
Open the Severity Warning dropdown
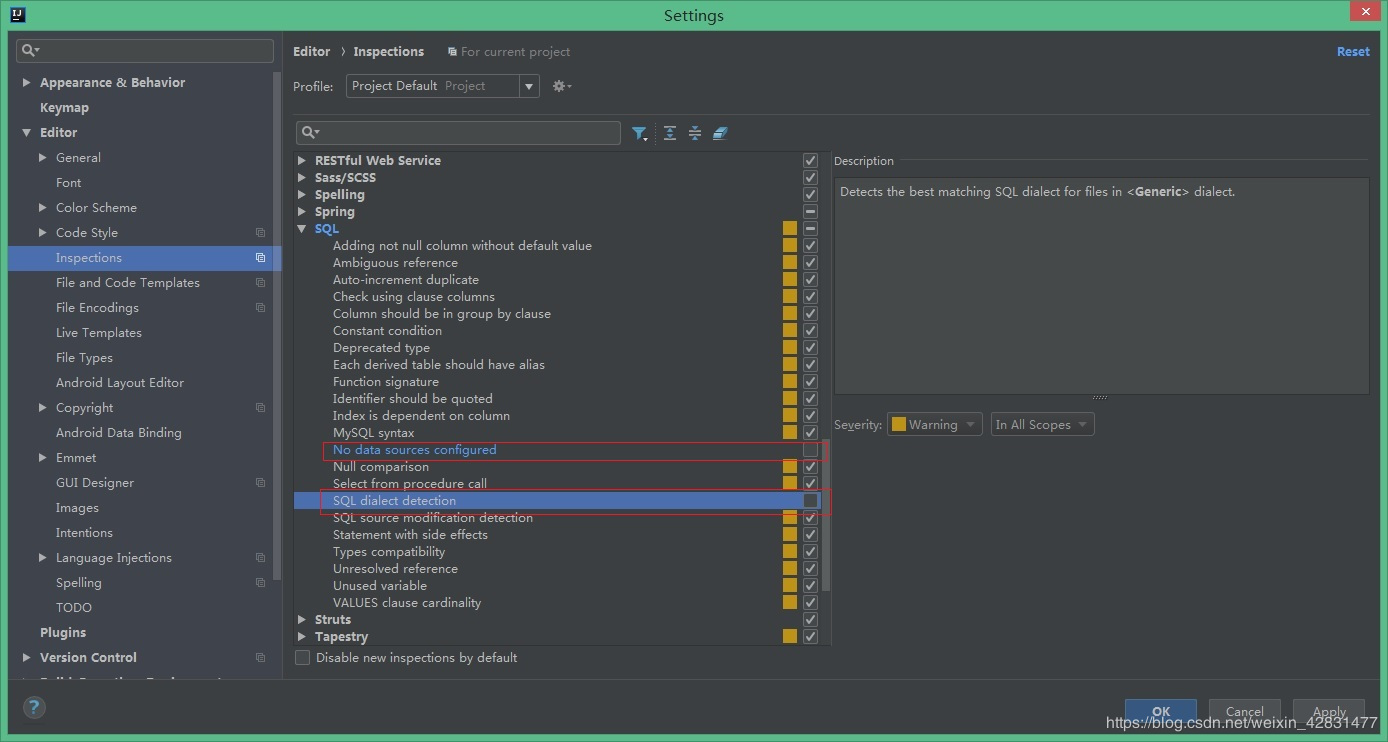tap(934, 425)
